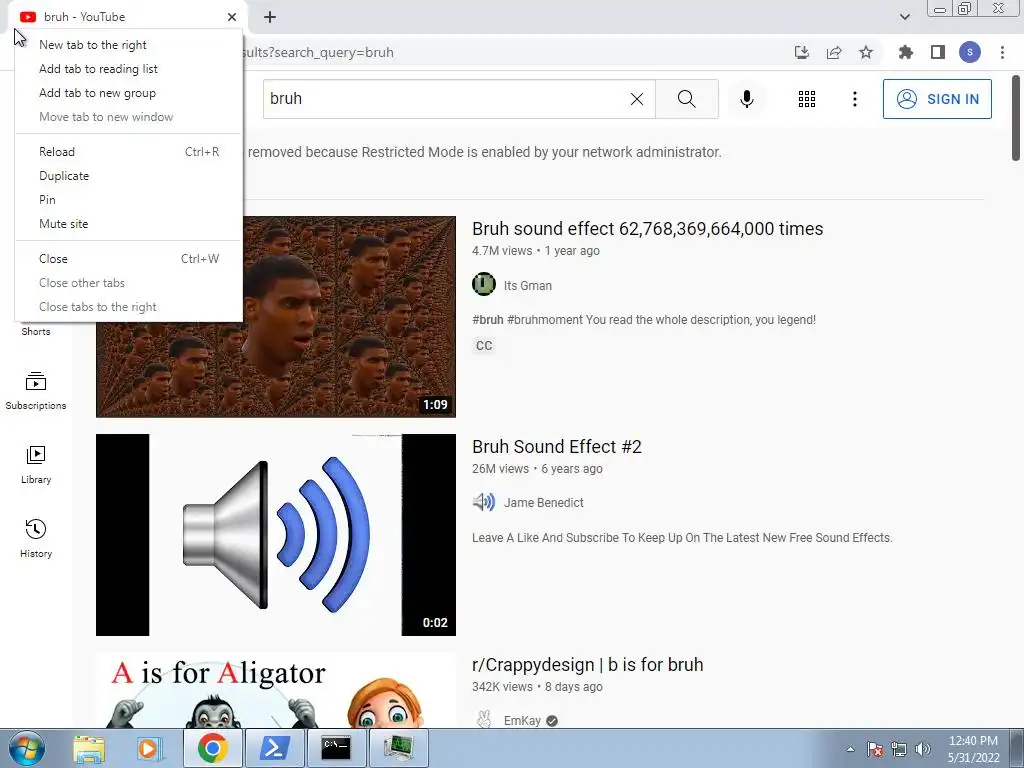Pin the tab from context menu
The width and height of the screenshot is (1024, 768).
click(129, 200)
